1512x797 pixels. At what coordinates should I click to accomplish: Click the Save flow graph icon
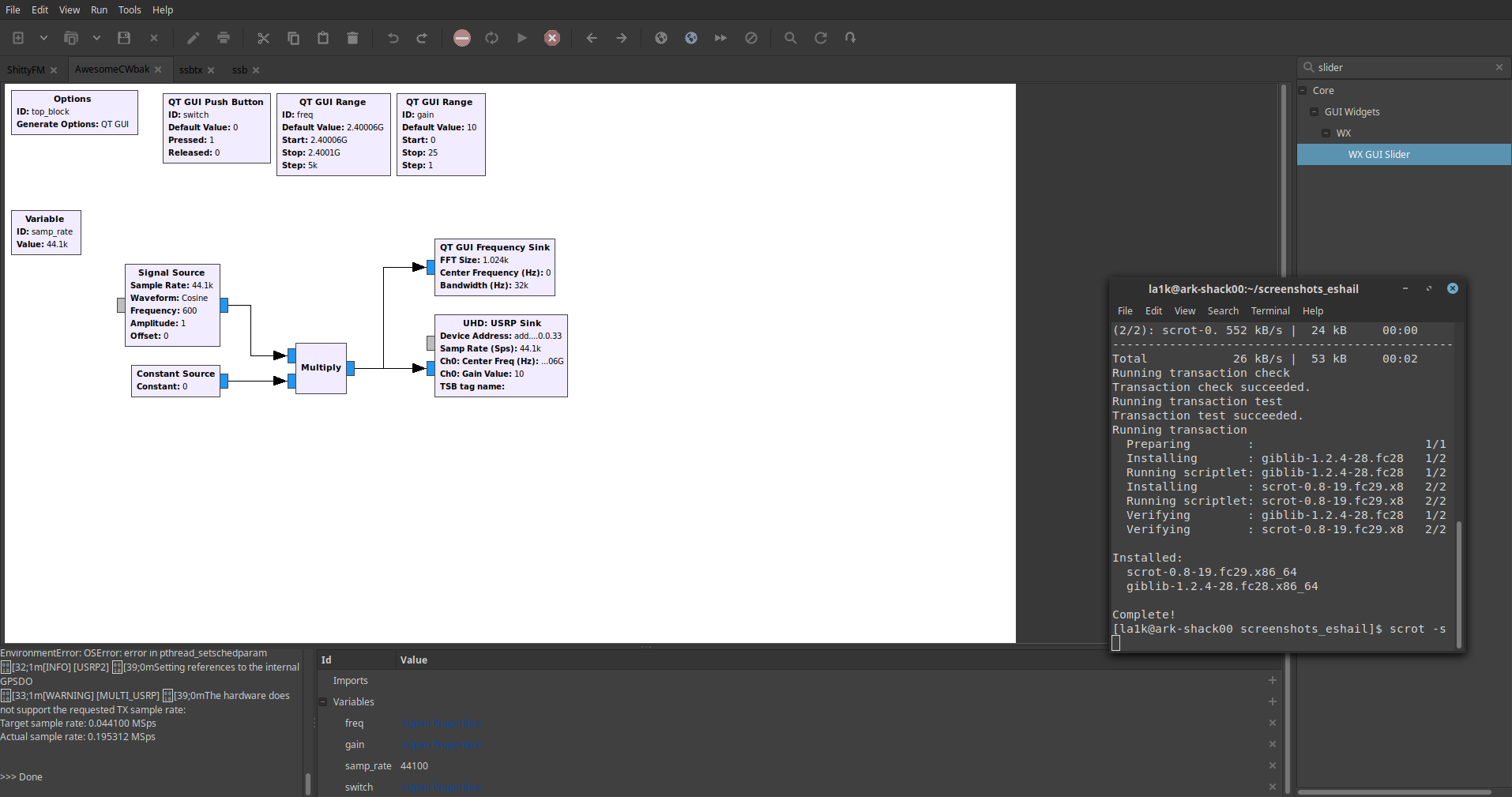coord(124,38)
